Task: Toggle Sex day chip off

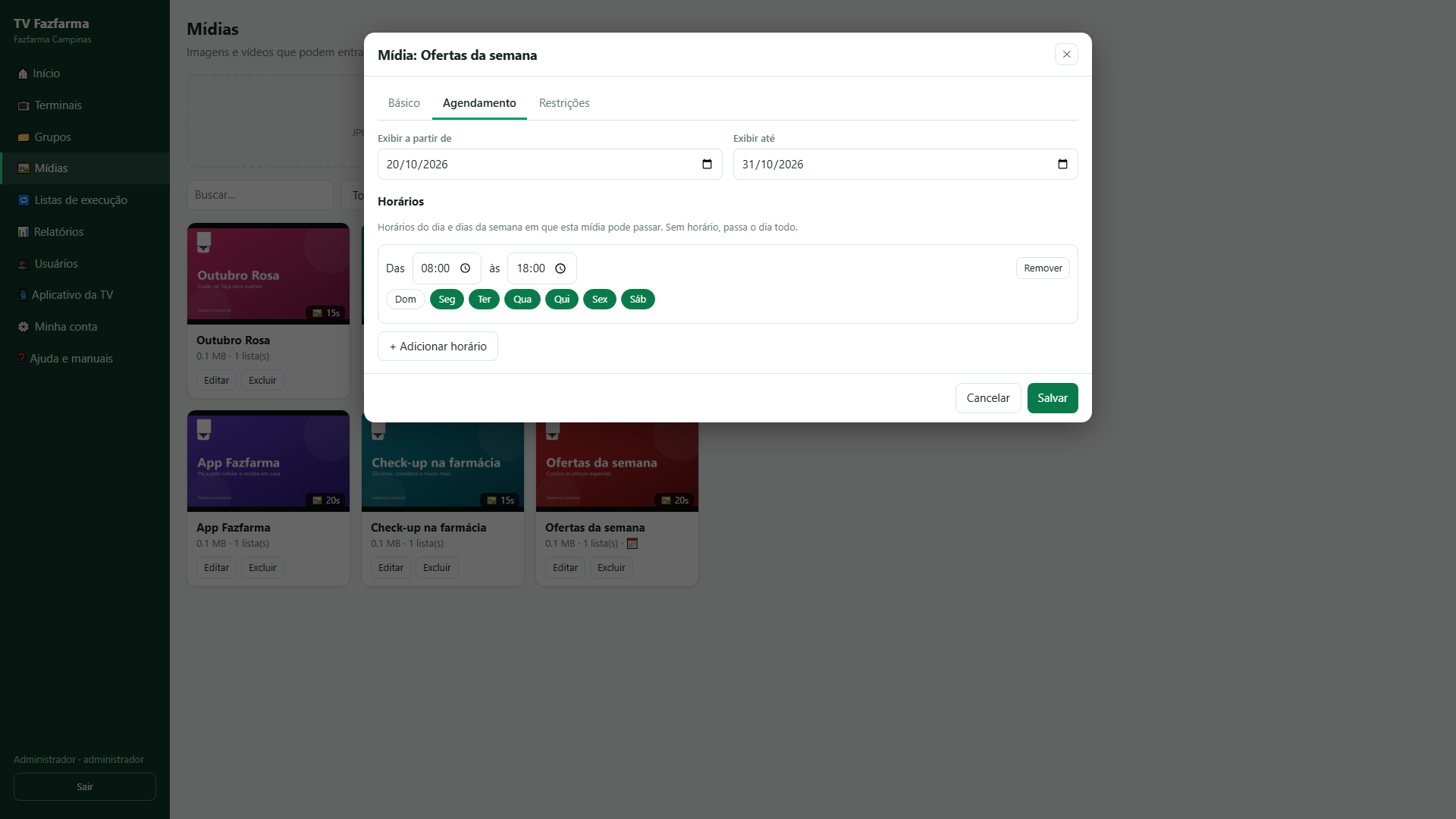Action: point(600,300)
